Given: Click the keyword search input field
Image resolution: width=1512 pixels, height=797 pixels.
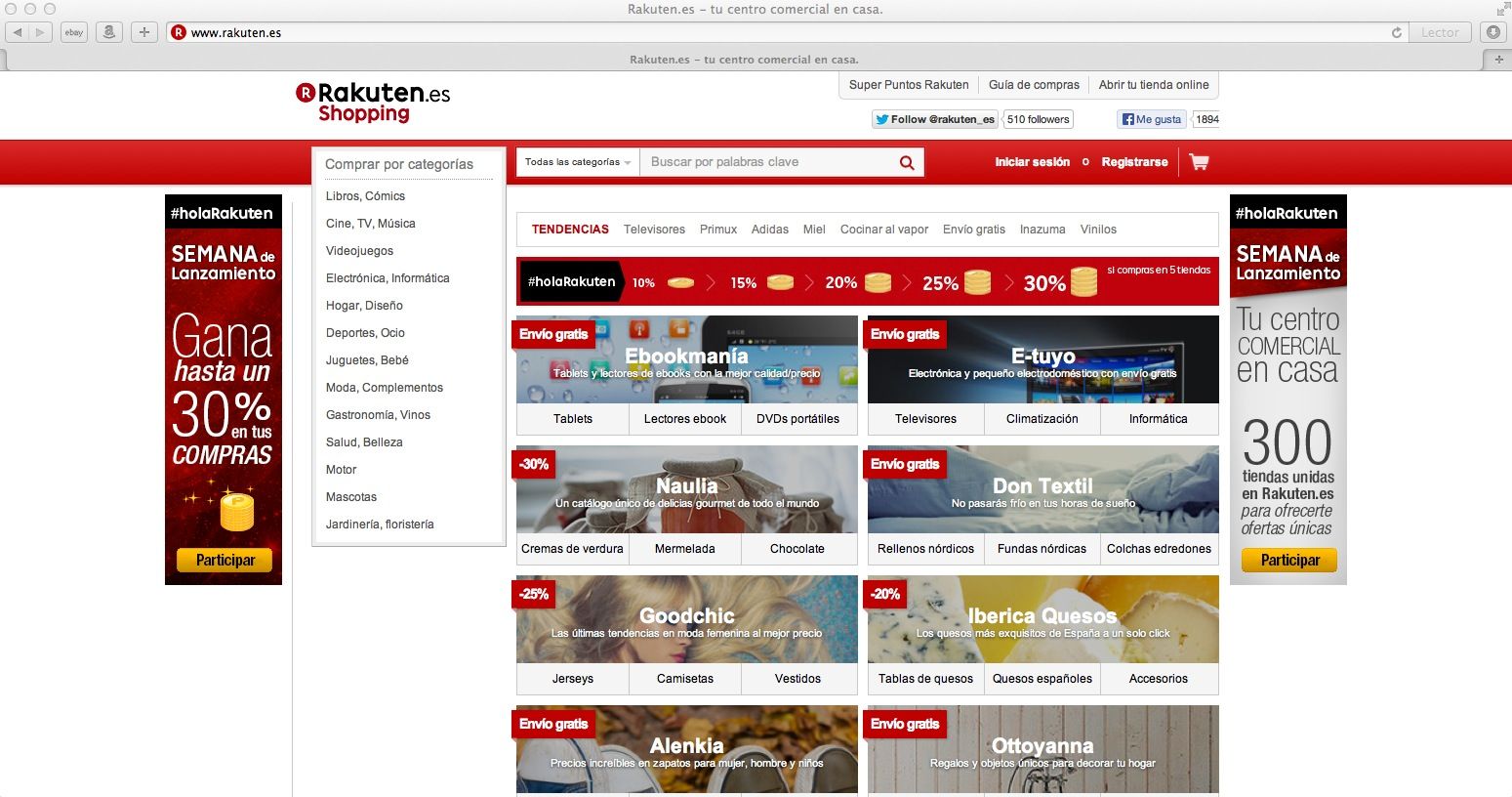Looking at the screenshot, I should tap(766, 162).
